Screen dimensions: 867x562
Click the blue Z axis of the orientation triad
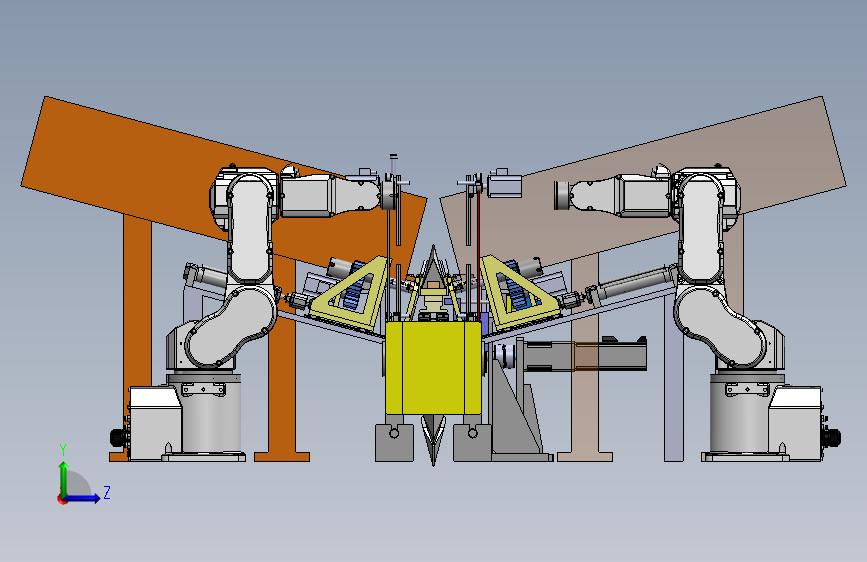tap(83, 498)
